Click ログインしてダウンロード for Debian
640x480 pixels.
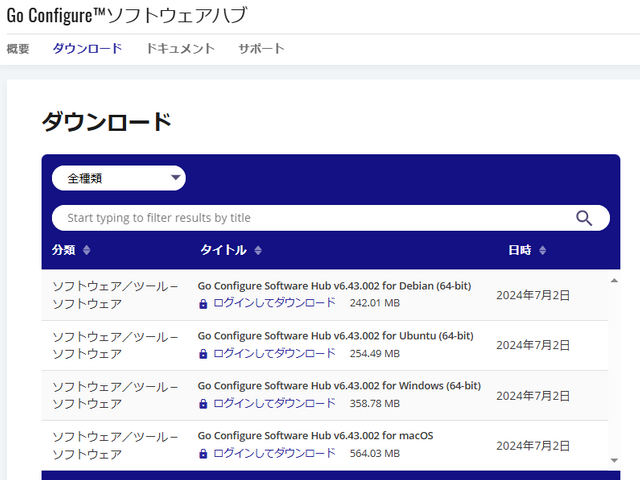(274, 303)
